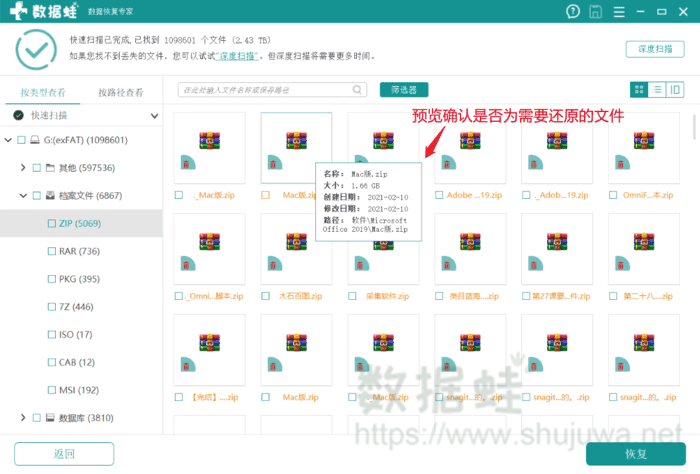
Task: Select the ._Omni...脚本.zip archive icon
Action: (209, 241)
